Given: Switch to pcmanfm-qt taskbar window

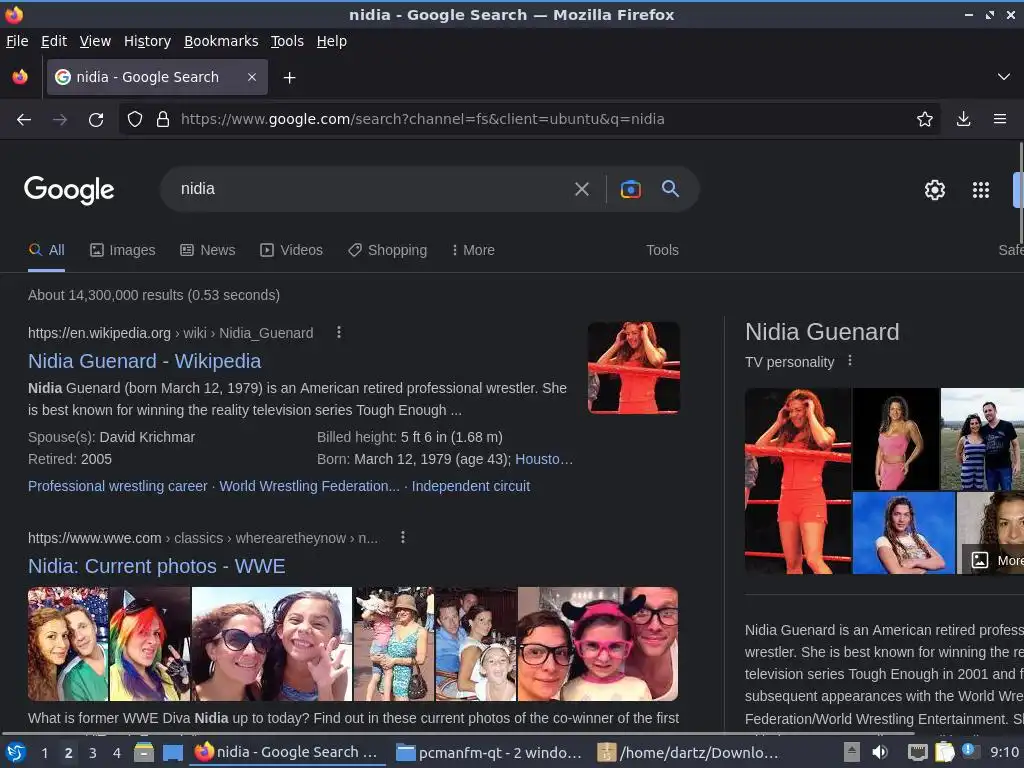Looking at the screenshot, I should 488,753.
